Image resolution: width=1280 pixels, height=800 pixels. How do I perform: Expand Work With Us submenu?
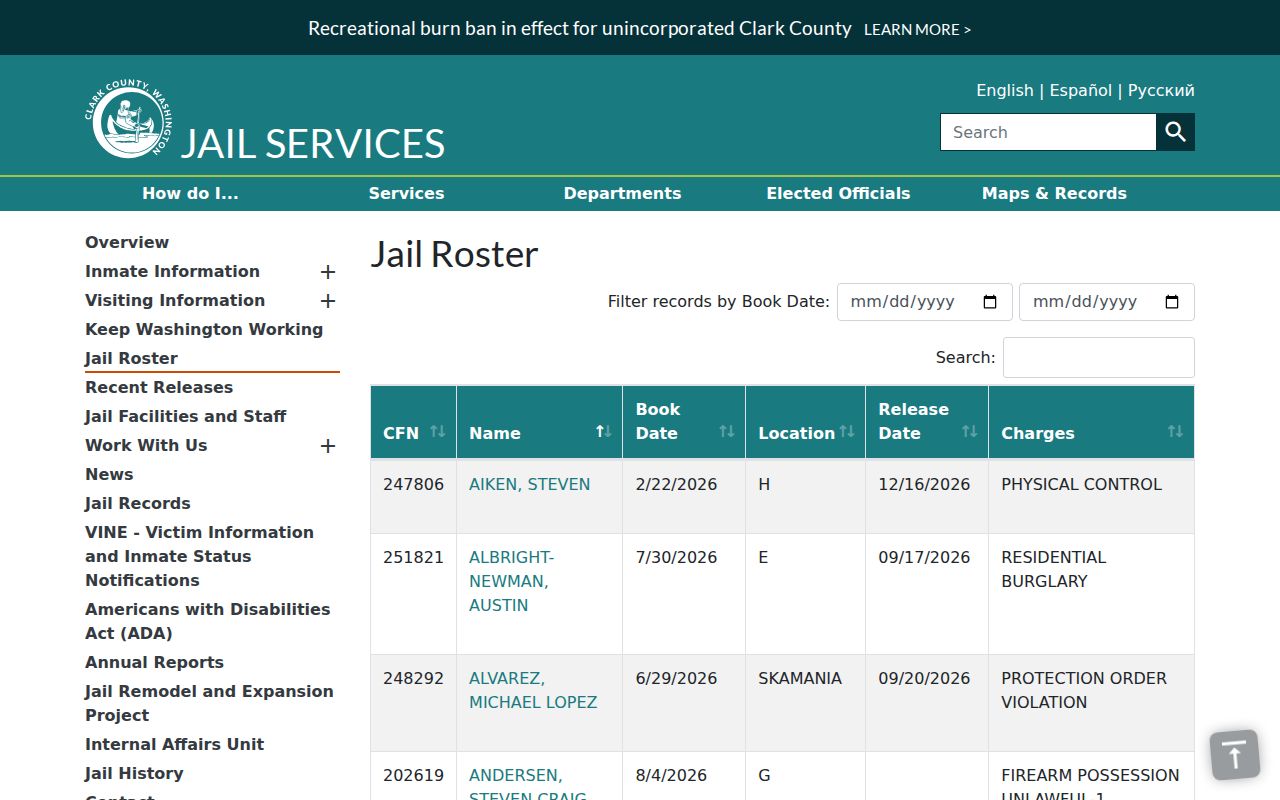pyautogui.click(x=328, y=446)
